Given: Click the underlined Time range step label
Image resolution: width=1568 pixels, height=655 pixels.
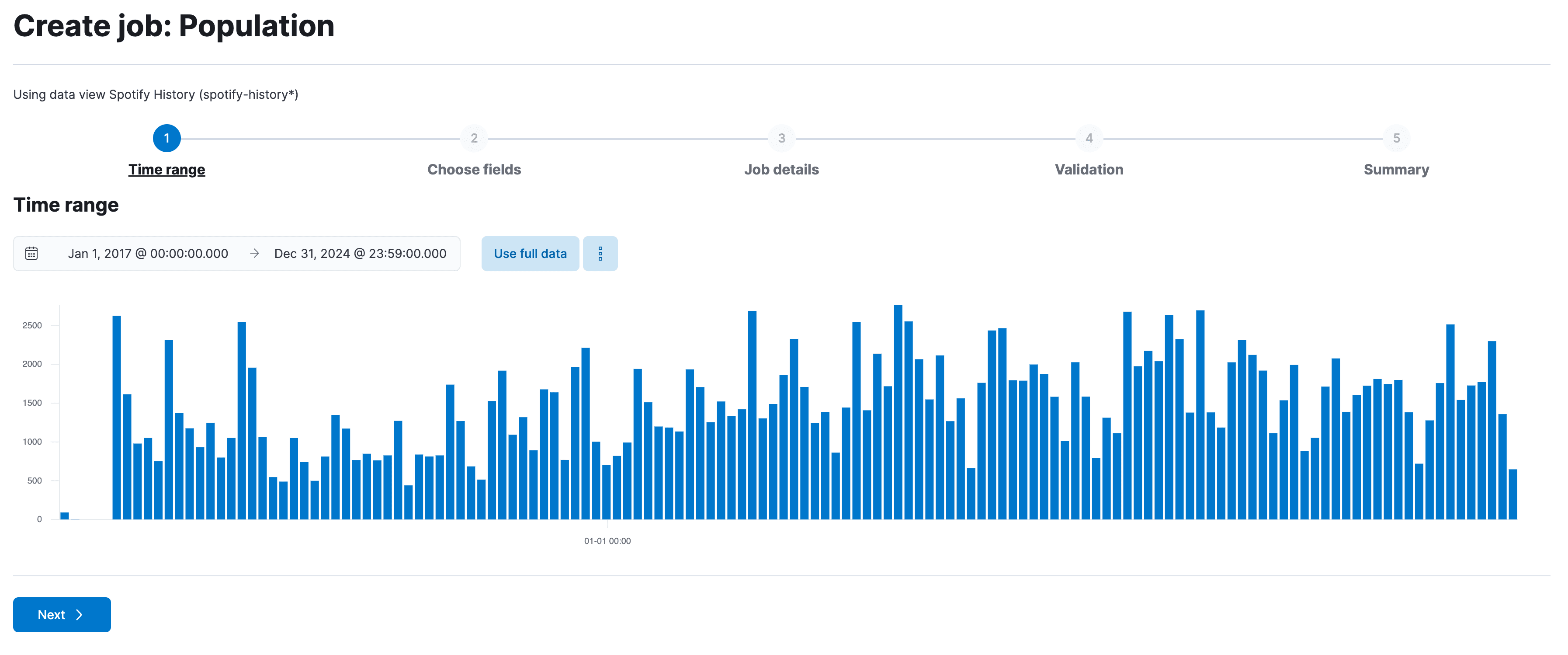Looking at the screenshot, I should (166, 169).
